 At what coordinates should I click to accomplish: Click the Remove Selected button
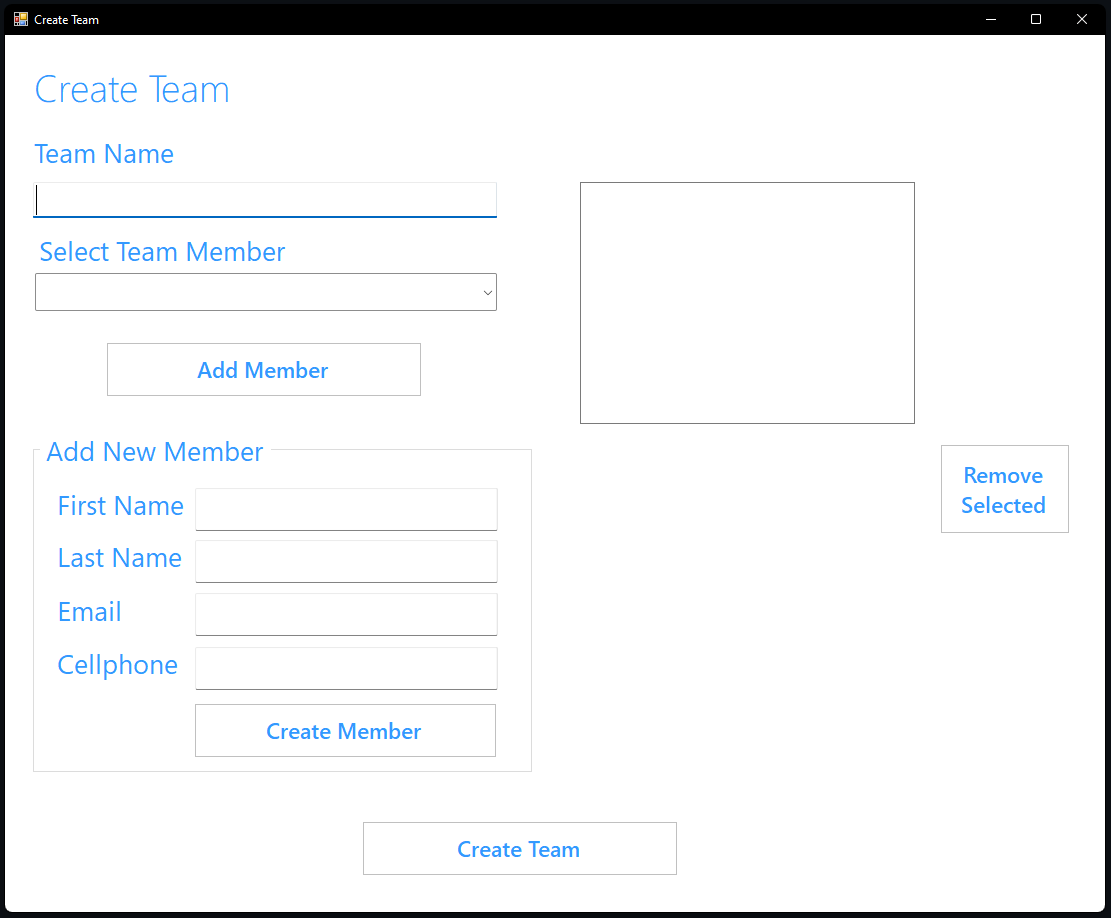point(1004,489)
